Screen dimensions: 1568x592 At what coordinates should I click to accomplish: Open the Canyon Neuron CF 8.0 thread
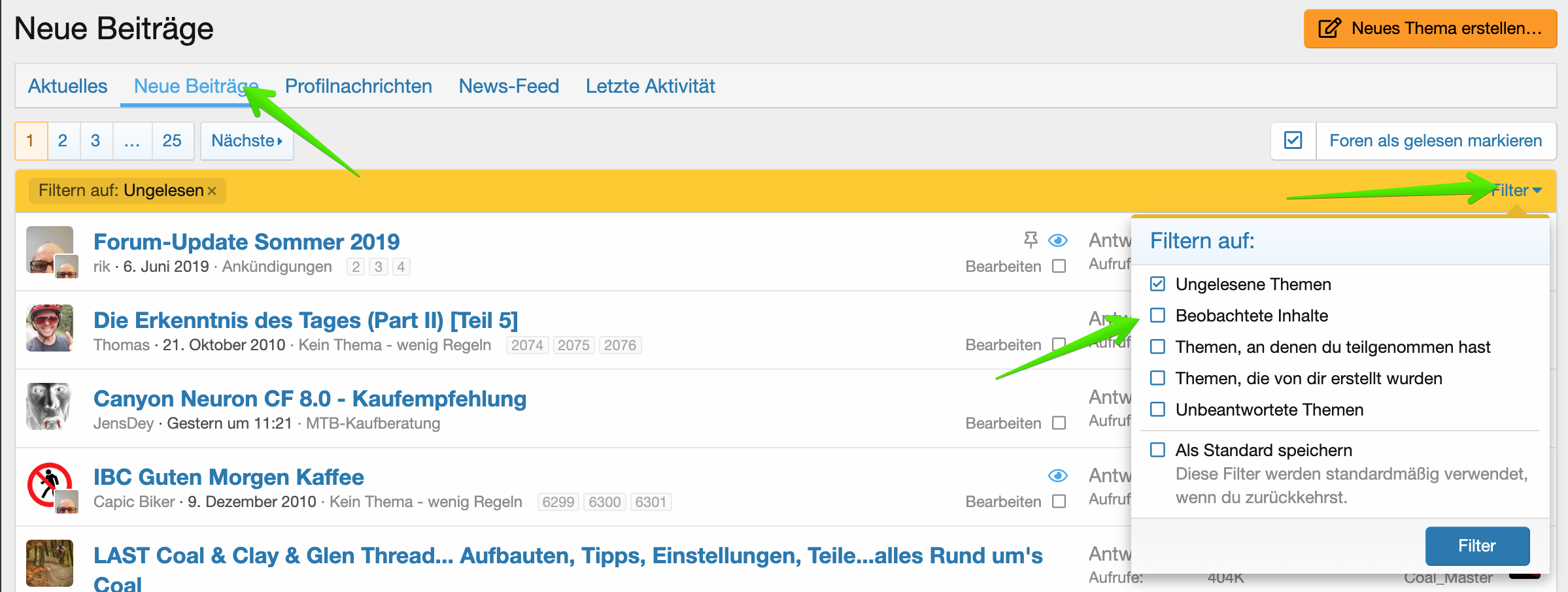pos(309,399)
